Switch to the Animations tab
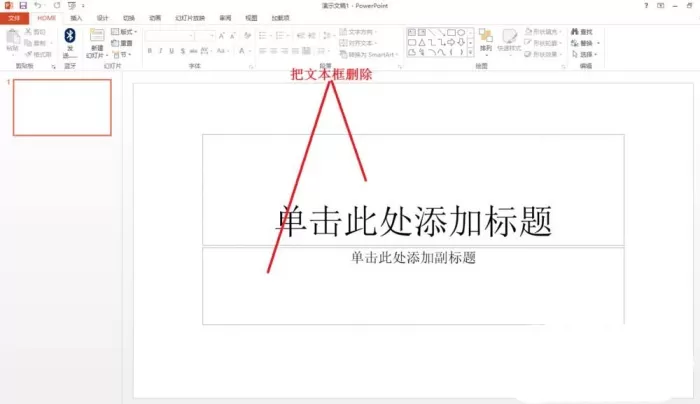Viewport: 700px width, 404px height. (x=155, y=18)
